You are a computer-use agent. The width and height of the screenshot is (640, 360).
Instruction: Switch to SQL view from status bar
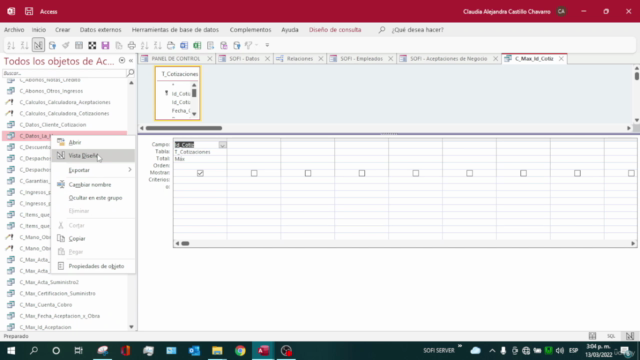click(x=611, y=336)
